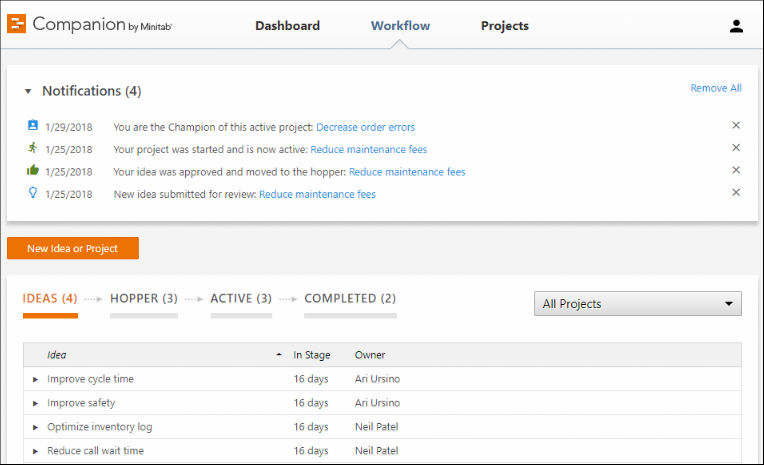764x465 pixels.
Task: Go to the Dashboard tab
Action: [x=287, y=26]
